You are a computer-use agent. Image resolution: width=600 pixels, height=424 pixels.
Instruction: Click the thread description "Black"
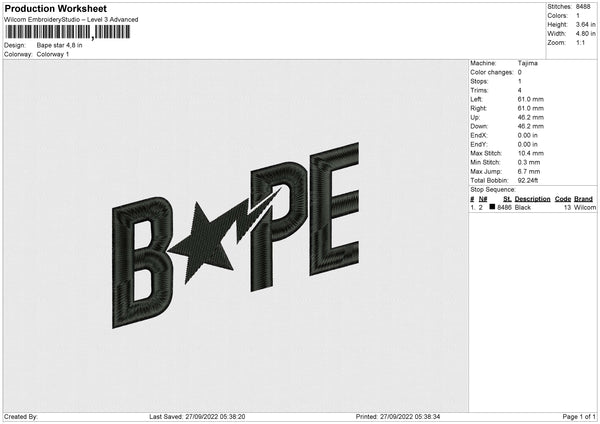click(523, 207)
